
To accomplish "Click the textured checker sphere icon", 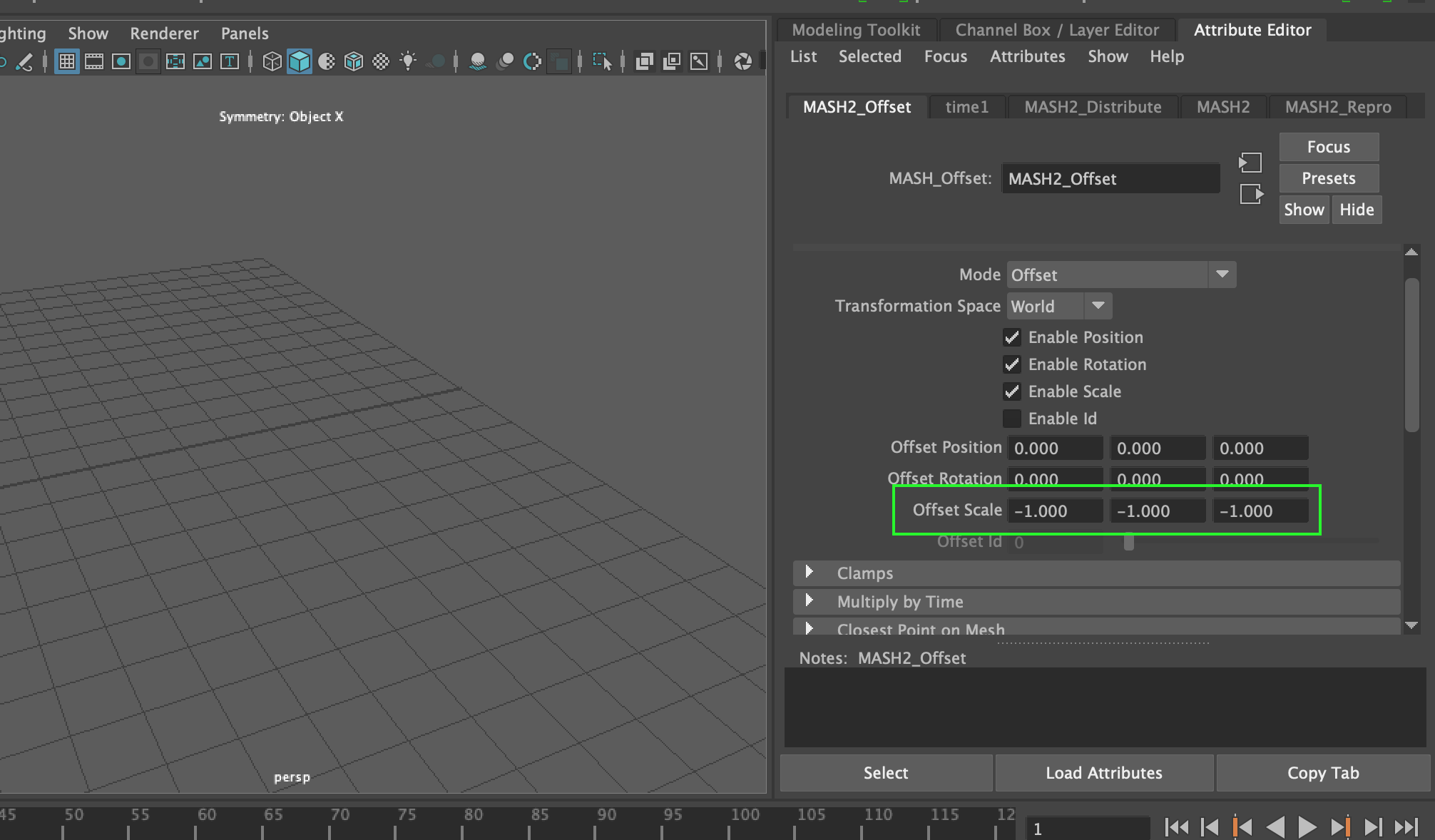I will click(x=381, y=62).
